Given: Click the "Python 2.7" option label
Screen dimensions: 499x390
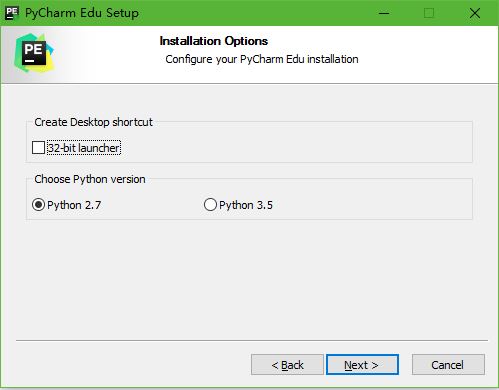Looking at the screenshot, I should click(x=74, y=205).
